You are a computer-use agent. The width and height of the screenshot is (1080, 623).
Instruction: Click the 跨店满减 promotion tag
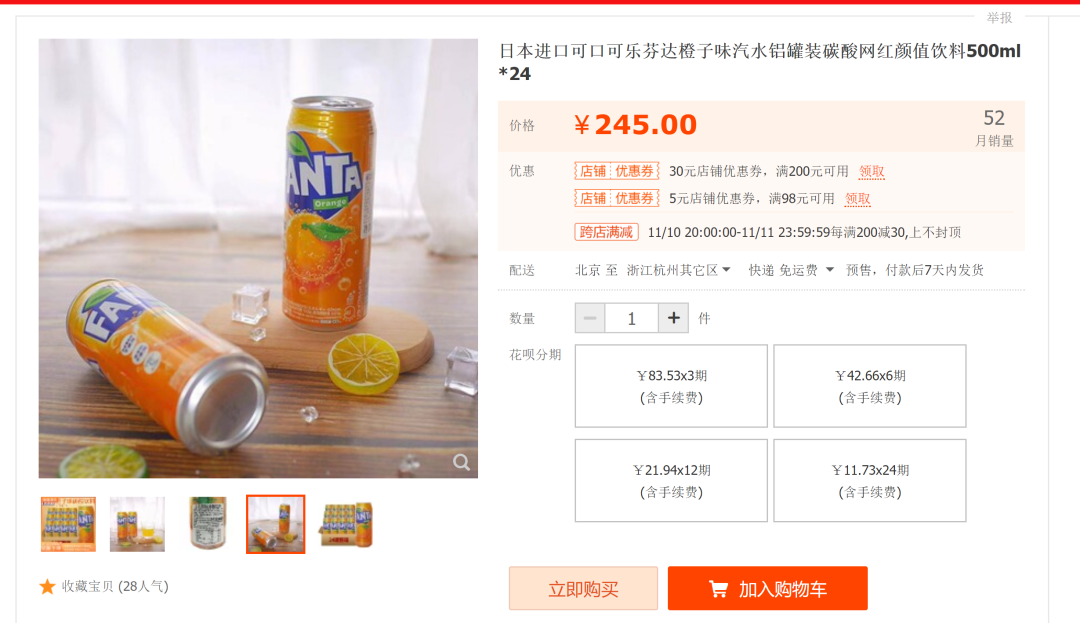tap(606, 232)
